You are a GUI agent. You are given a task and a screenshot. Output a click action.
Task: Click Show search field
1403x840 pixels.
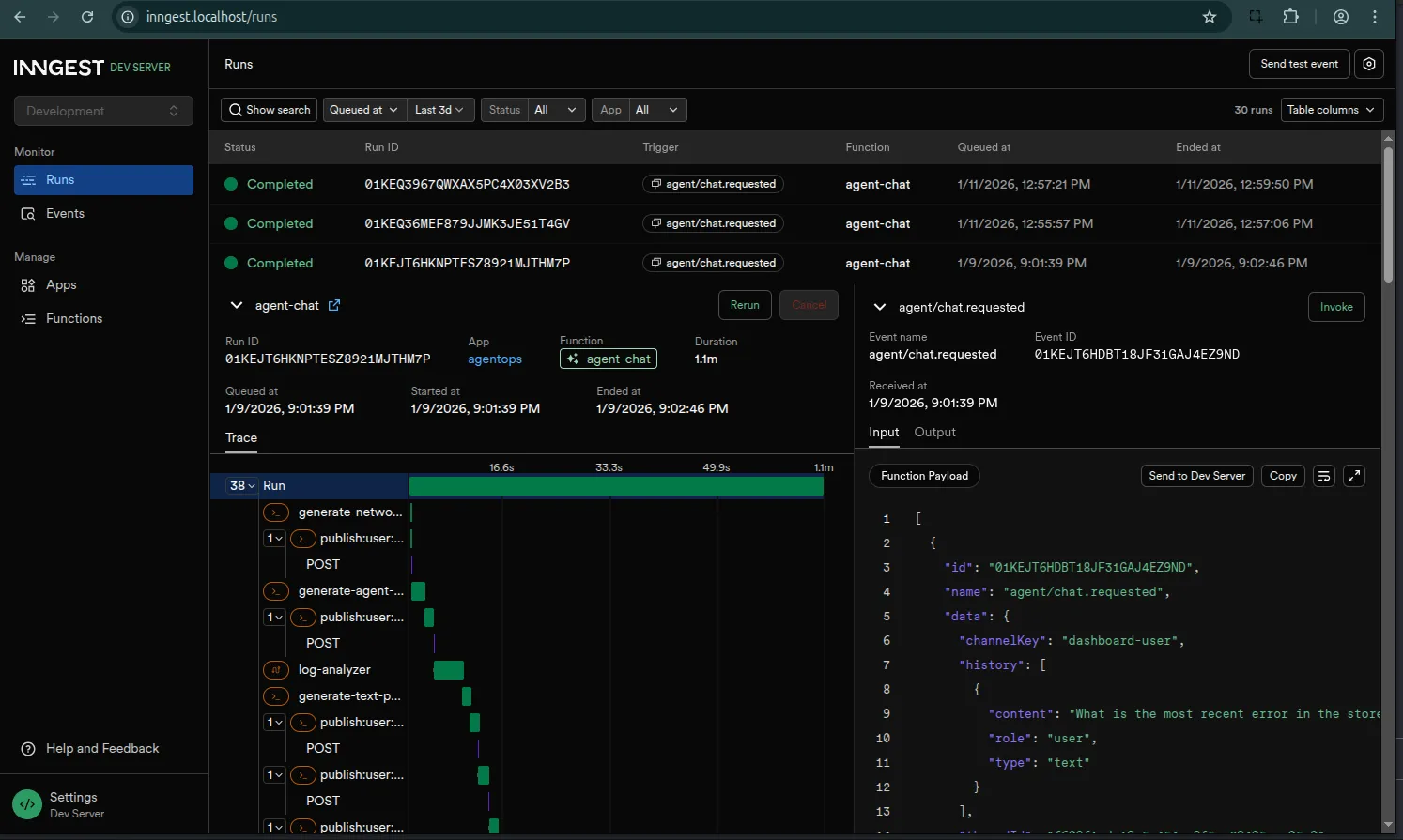pos(269,110)
